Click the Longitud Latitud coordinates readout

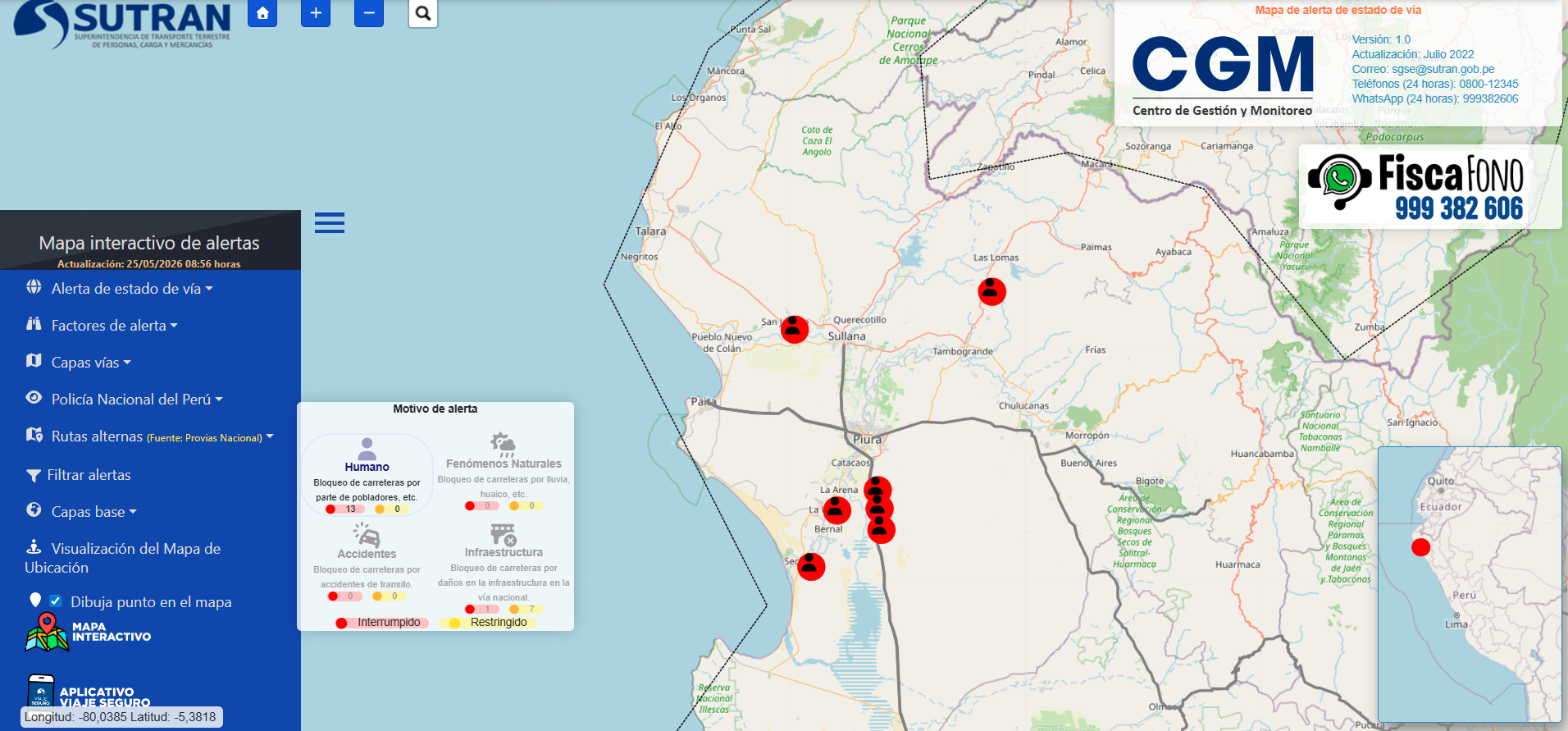(x=121, y=717)
